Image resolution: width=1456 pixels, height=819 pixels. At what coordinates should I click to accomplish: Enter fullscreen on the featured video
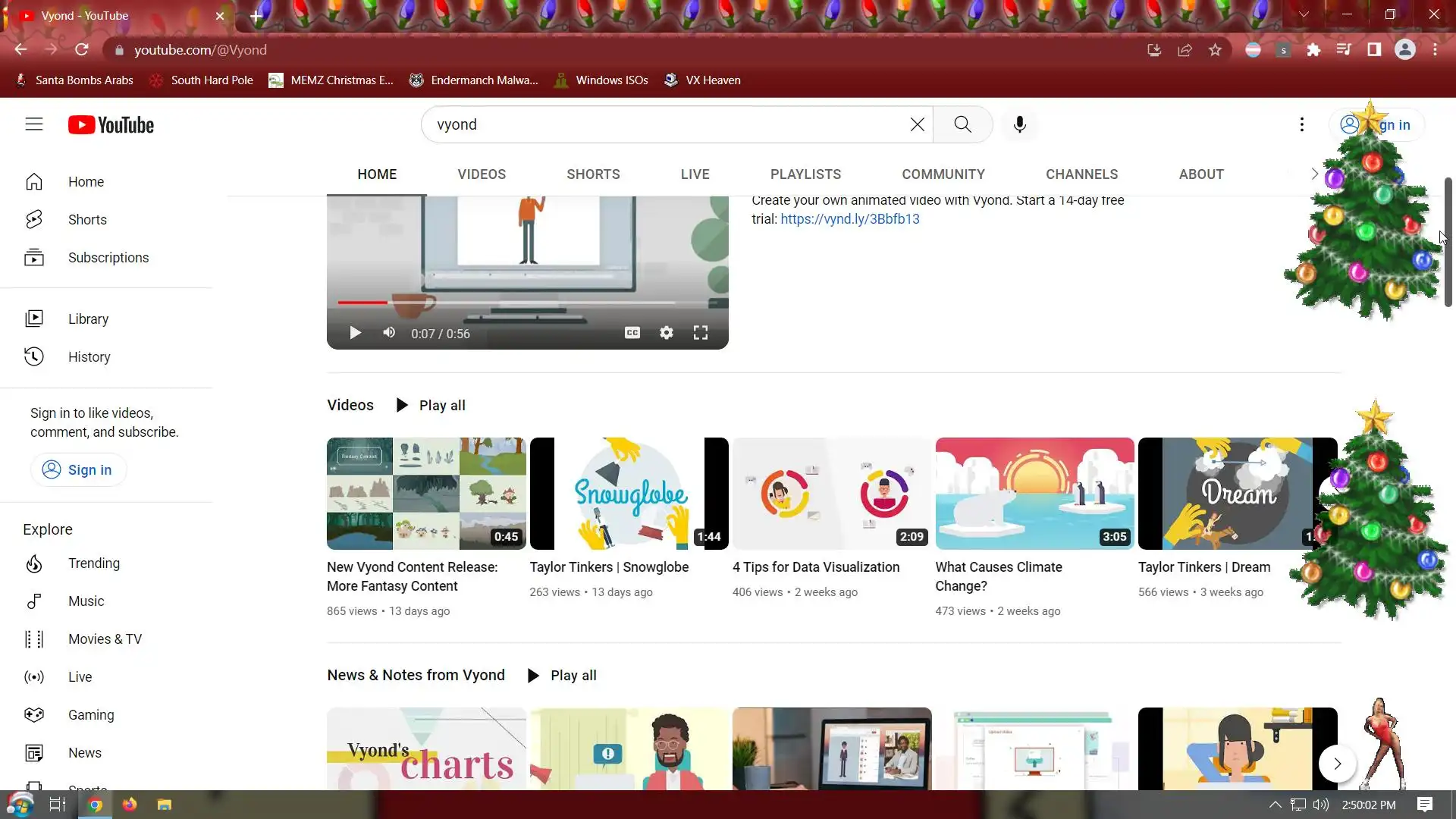701,333
